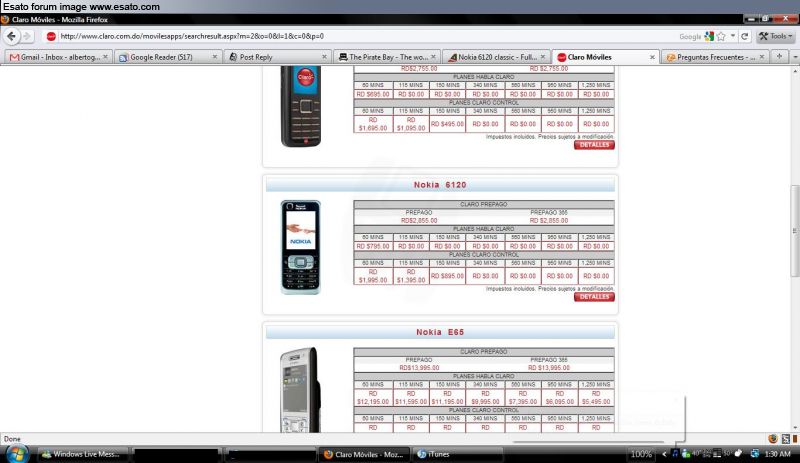
Task: Open the address bar history dropdown arrow
Action: (x=733, y=36)
